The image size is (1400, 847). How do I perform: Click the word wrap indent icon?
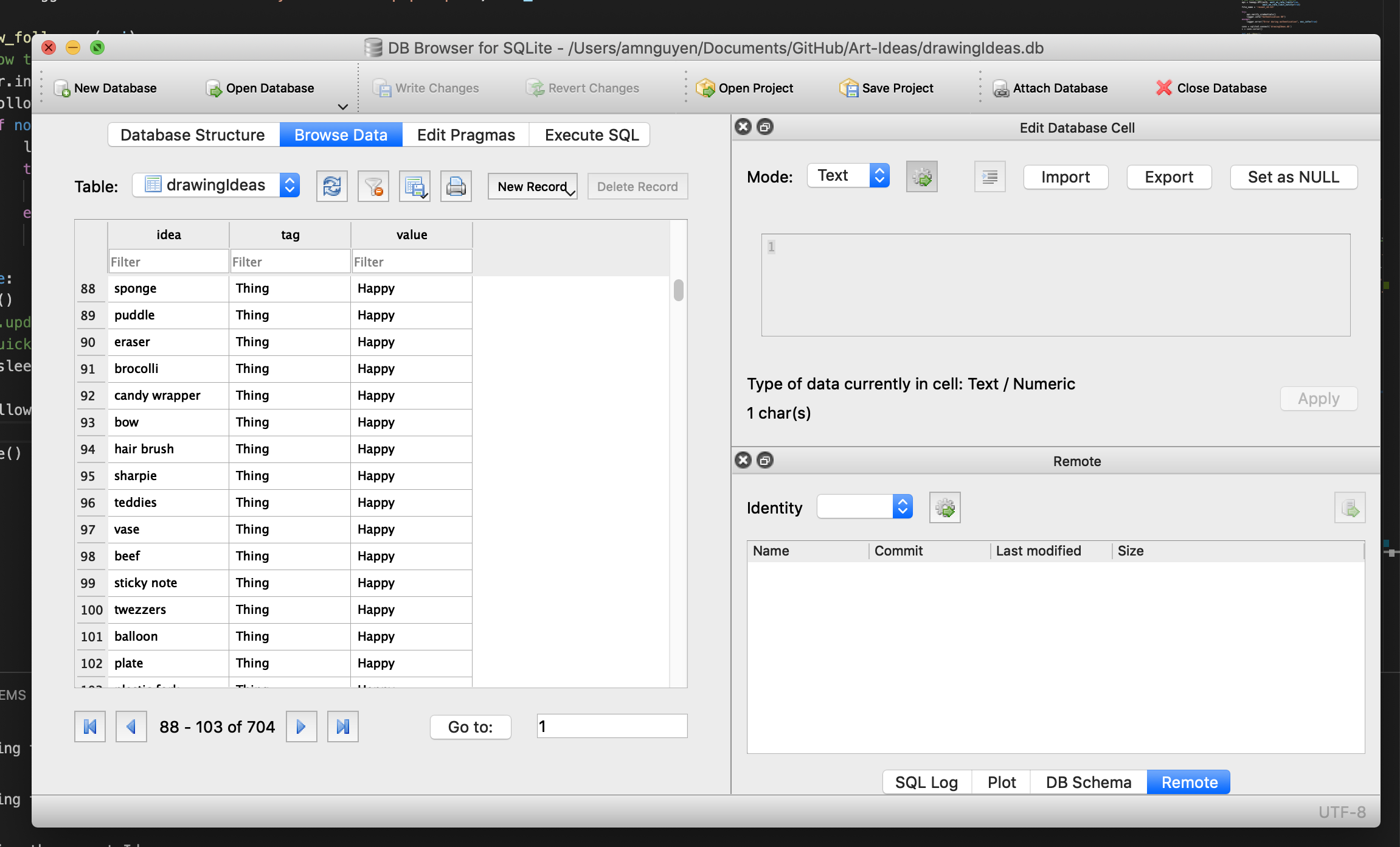pos(989,177)
